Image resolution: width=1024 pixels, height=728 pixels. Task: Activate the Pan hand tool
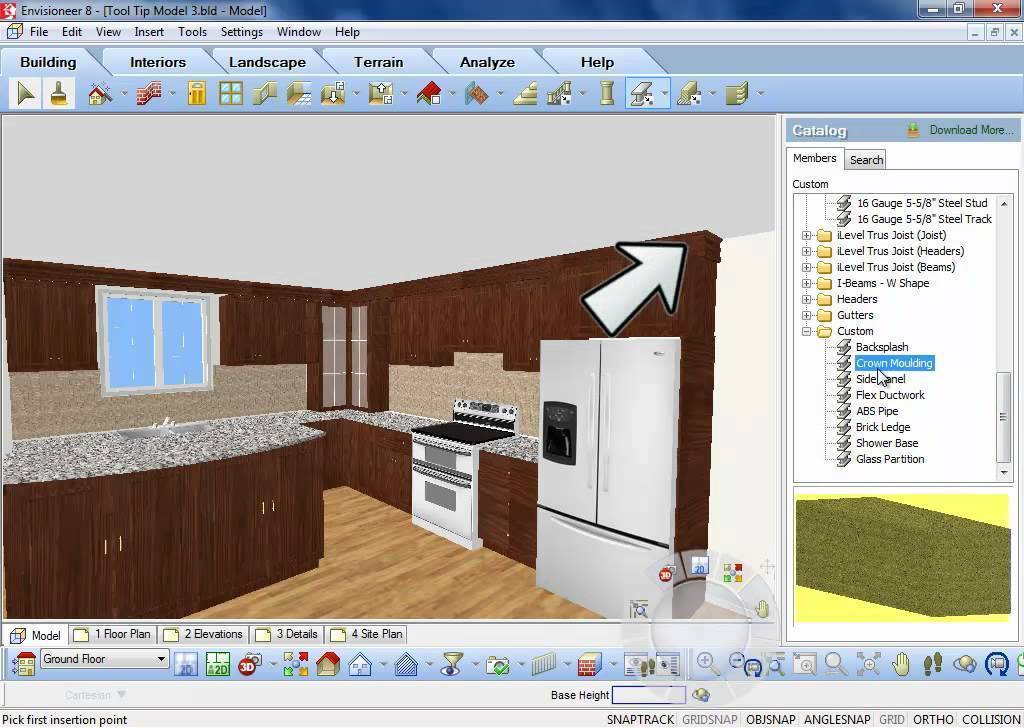click(901, 664)
